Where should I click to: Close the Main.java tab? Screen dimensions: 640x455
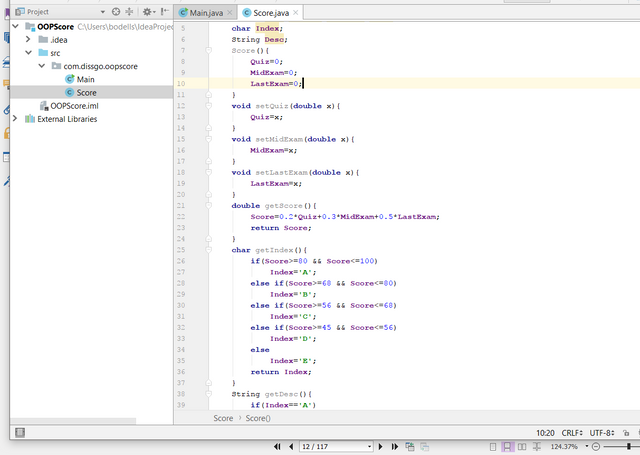(x=229, y=13)
